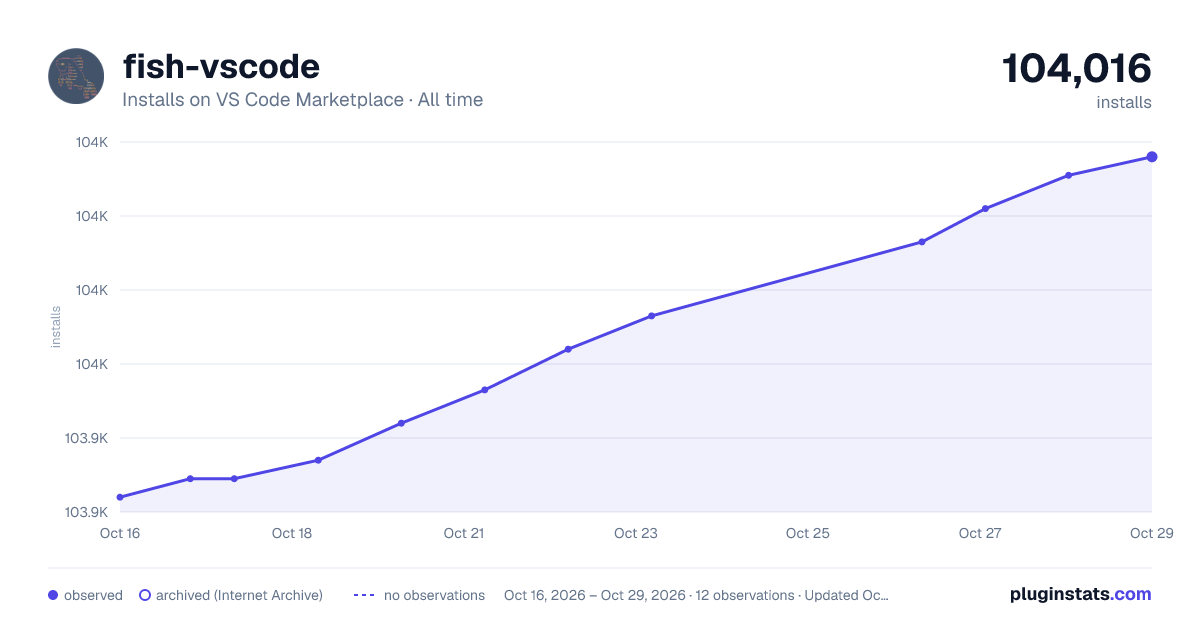This screenshot has height=630, width=1200.
Task: Click the Oct 25 x-axis label
Action: [808, 533]
